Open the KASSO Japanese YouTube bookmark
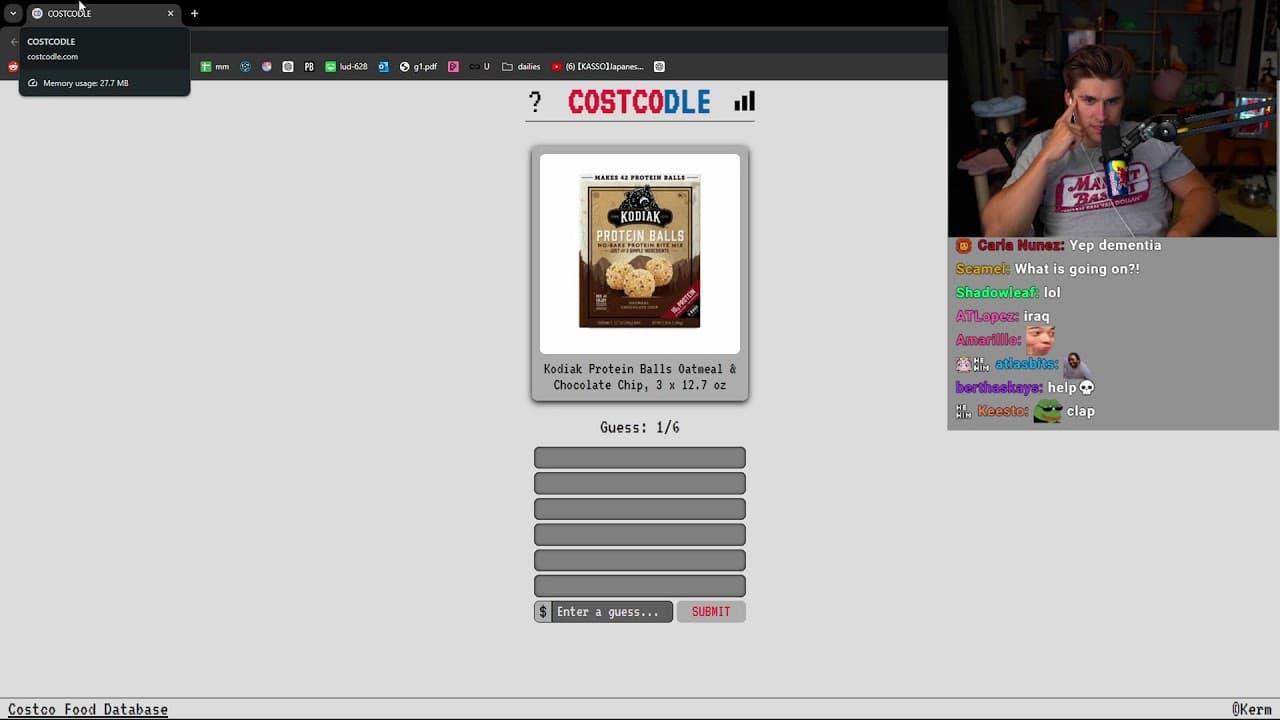 coord(598,67)
